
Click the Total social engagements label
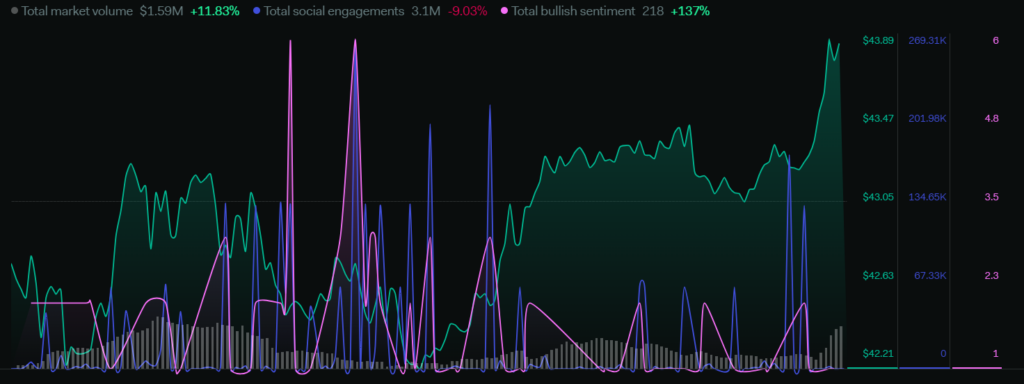coord(334,11)
